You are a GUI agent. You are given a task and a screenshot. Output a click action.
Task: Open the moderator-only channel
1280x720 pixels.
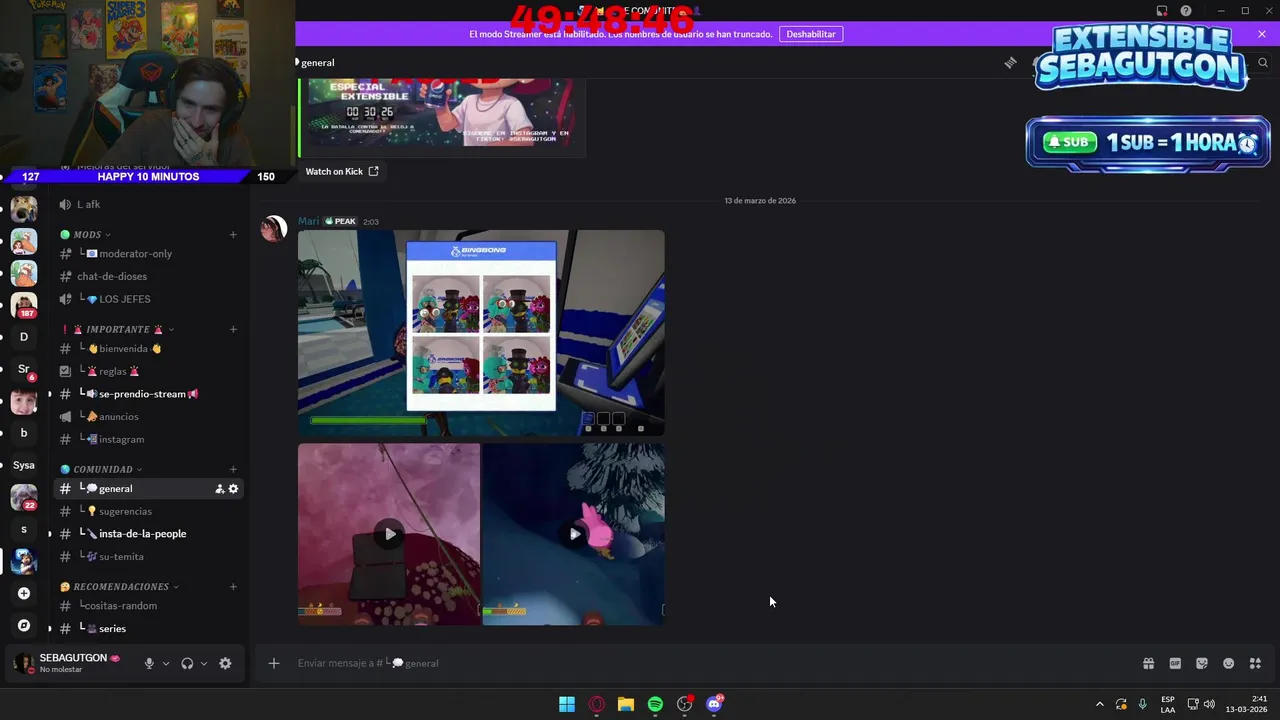148,254
